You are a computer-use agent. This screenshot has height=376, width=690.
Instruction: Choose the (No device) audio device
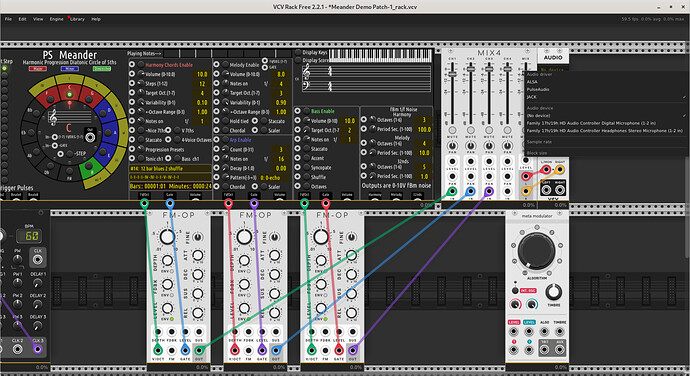(606, 115)
